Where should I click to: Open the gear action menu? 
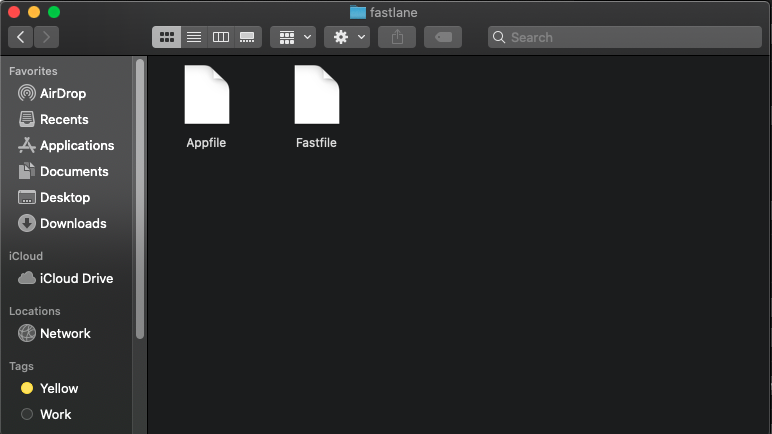click(x=347, y=37)
